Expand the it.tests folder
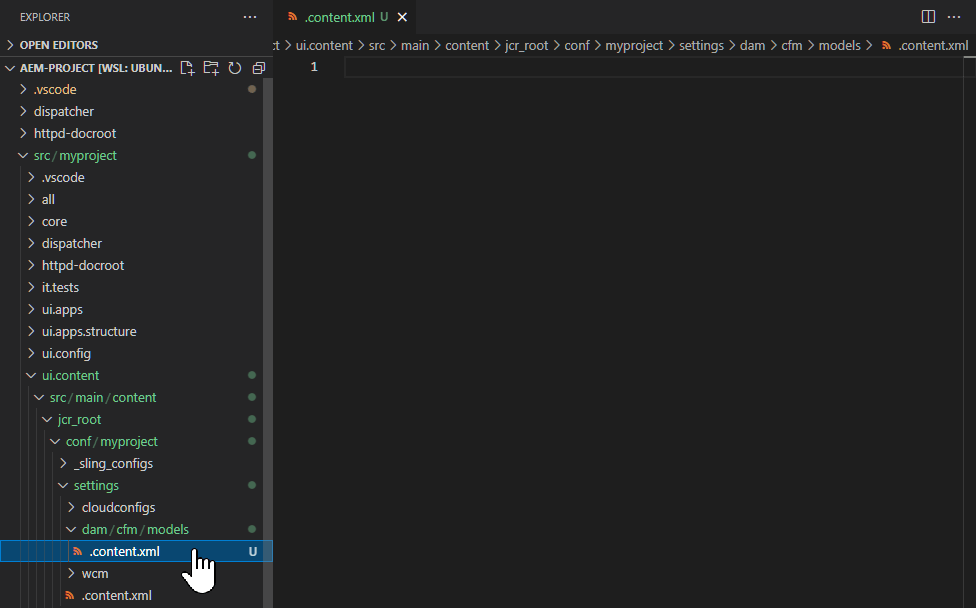The image size is (976, 608). 131,288
